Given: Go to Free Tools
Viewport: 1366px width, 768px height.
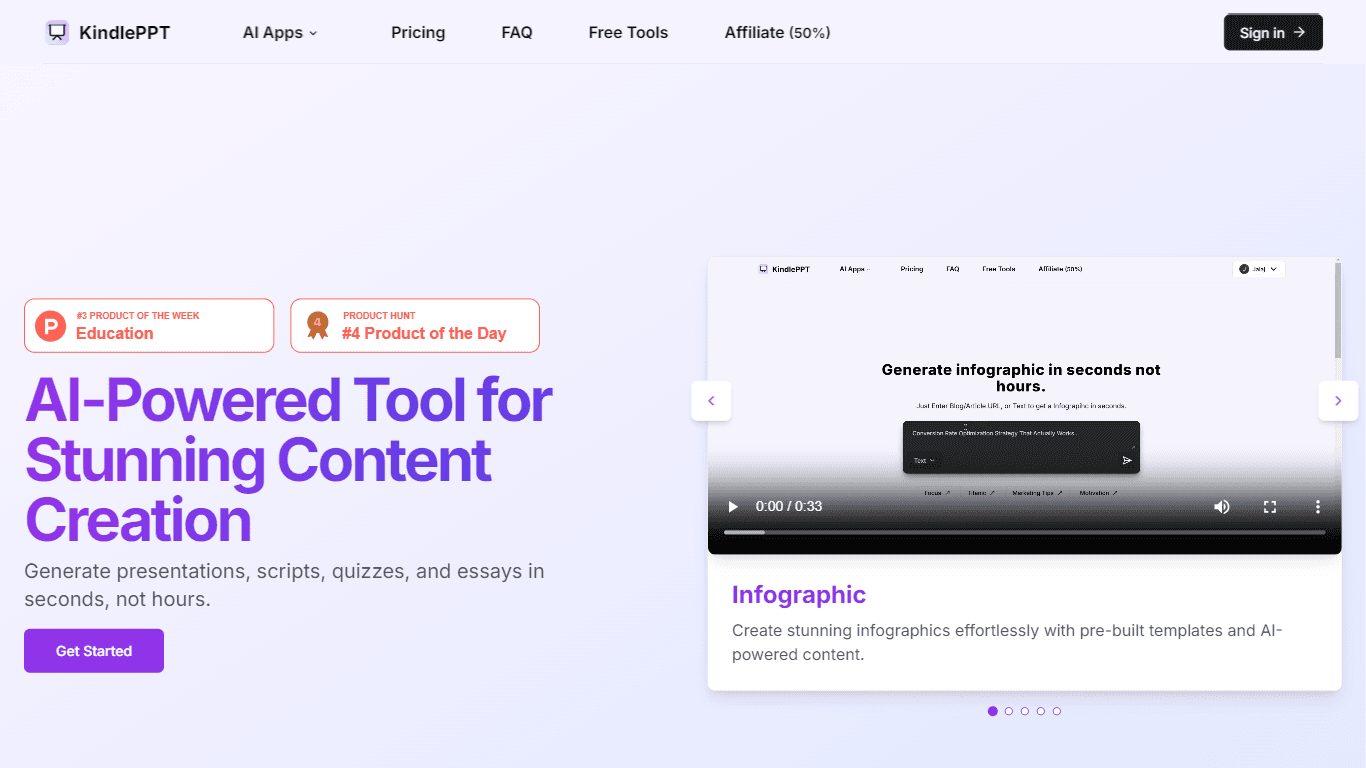Looking at the screenshot, I should click(628, 33).
